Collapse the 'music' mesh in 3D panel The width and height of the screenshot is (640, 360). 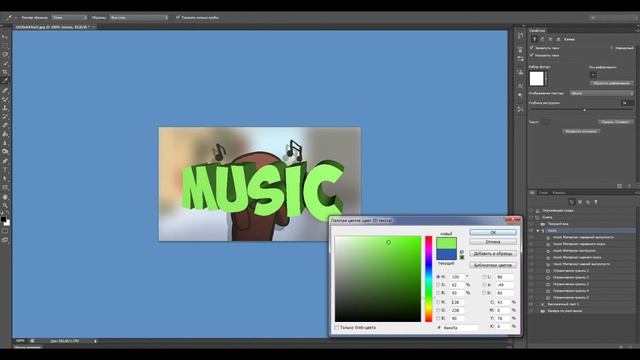click(x=538, y=231)
